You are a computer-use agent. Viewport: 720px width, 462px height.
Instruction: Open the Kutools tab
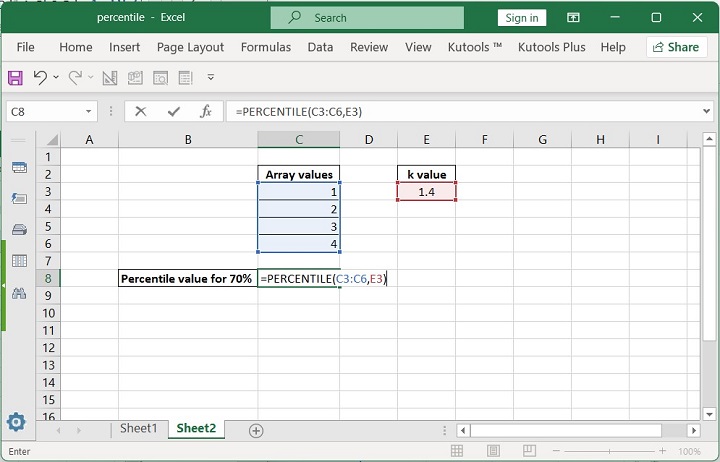pos(475,47)
